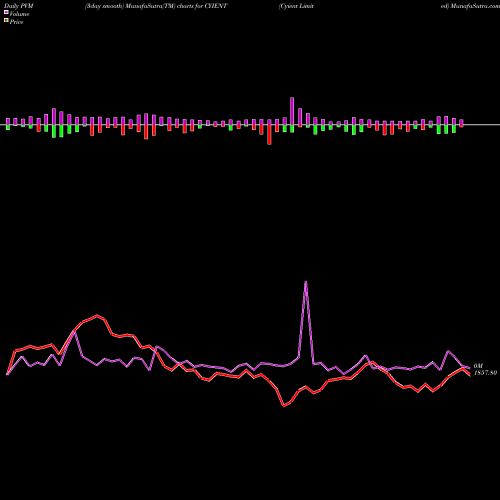Click the 'Daily PVM' title text
The height and width of the screenshot is (500, 500).
19,6
